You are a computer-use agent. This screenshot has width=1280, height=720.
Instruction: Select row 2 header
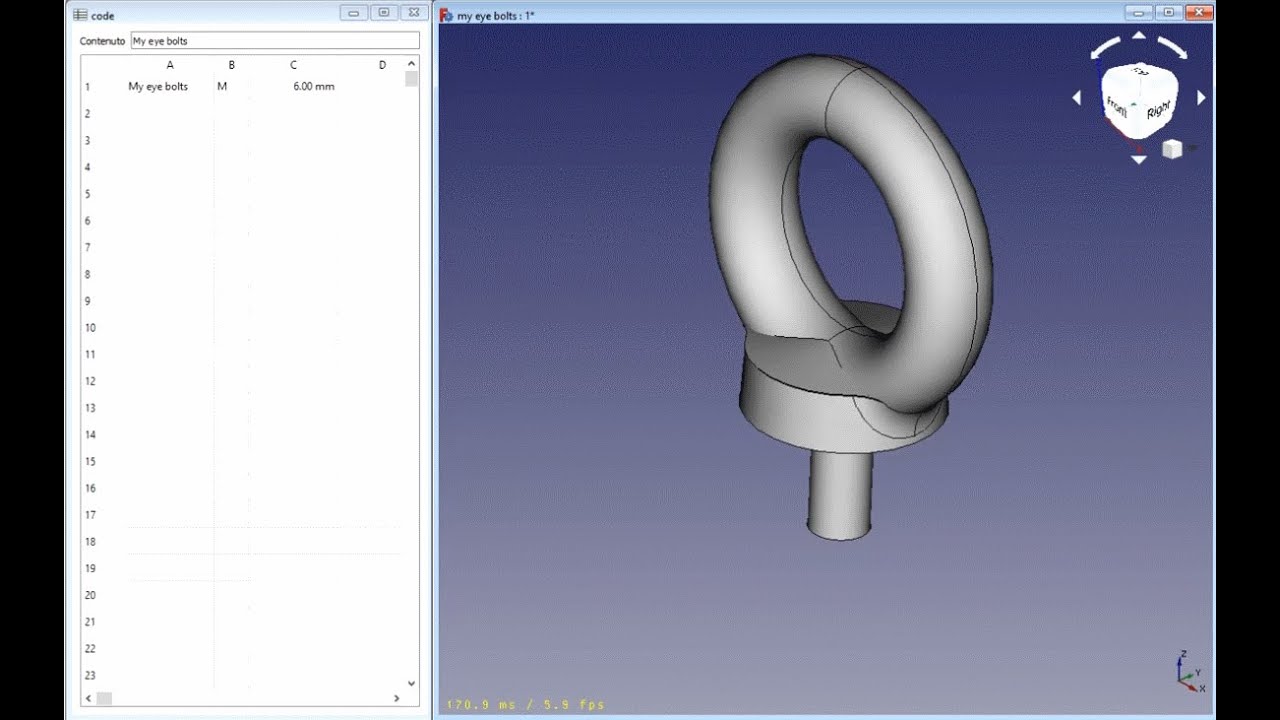point(88,114)
